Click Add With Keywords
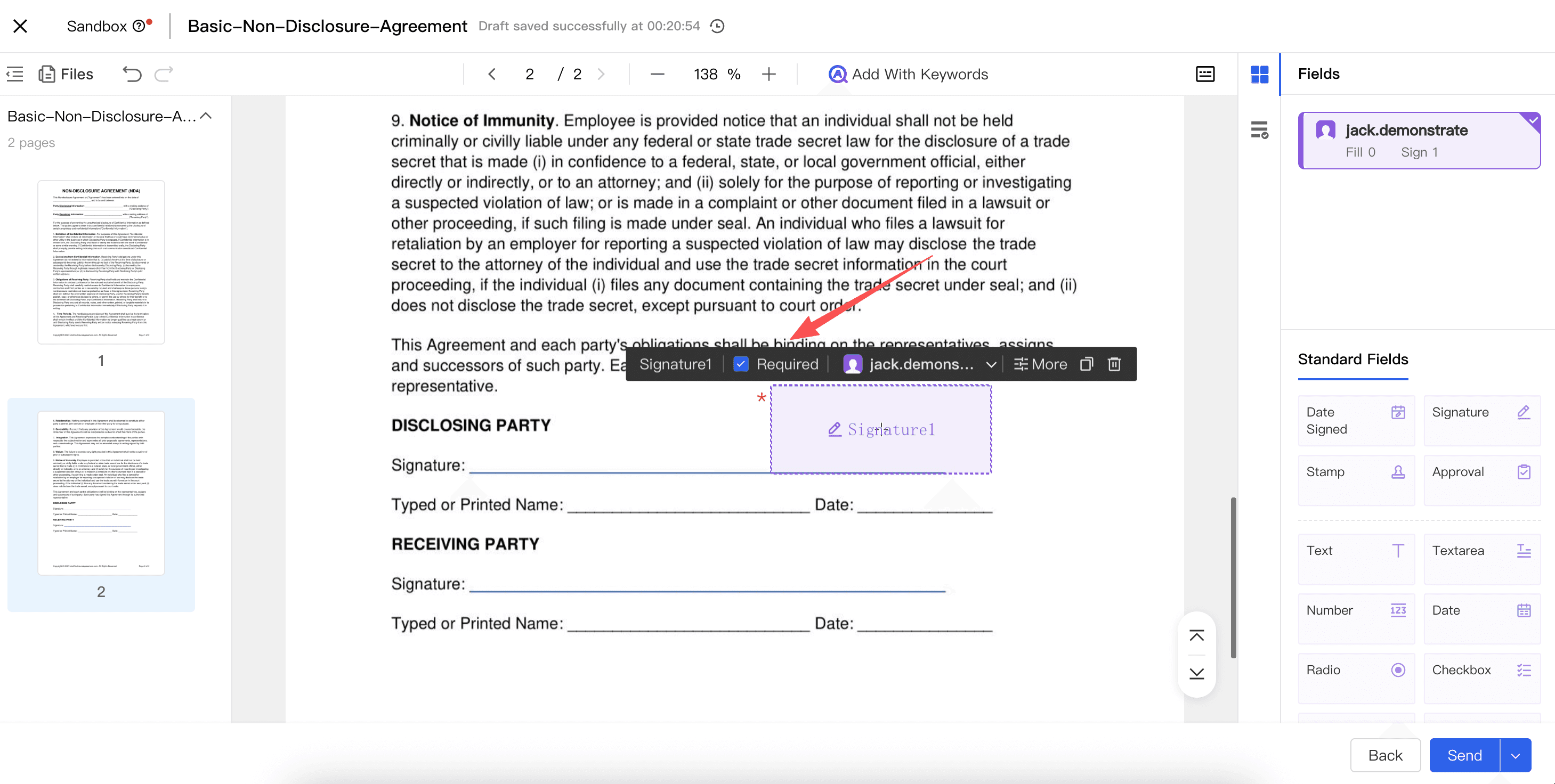1555x784 pixels. point(908,74)
